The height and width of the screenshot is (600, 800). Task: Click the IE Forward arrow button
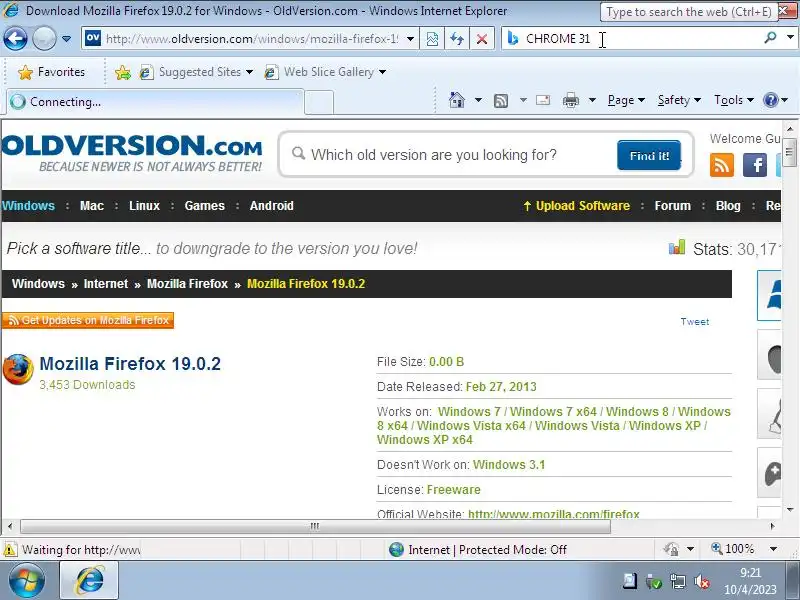click(x=44, y=38)
